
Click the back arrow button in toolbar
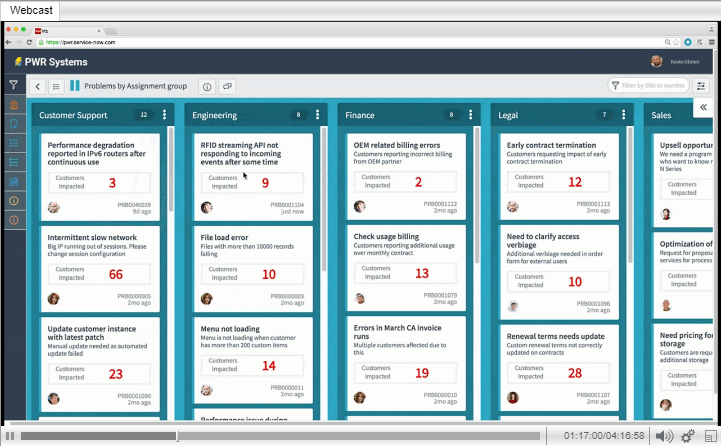click(x=38, y=86)
